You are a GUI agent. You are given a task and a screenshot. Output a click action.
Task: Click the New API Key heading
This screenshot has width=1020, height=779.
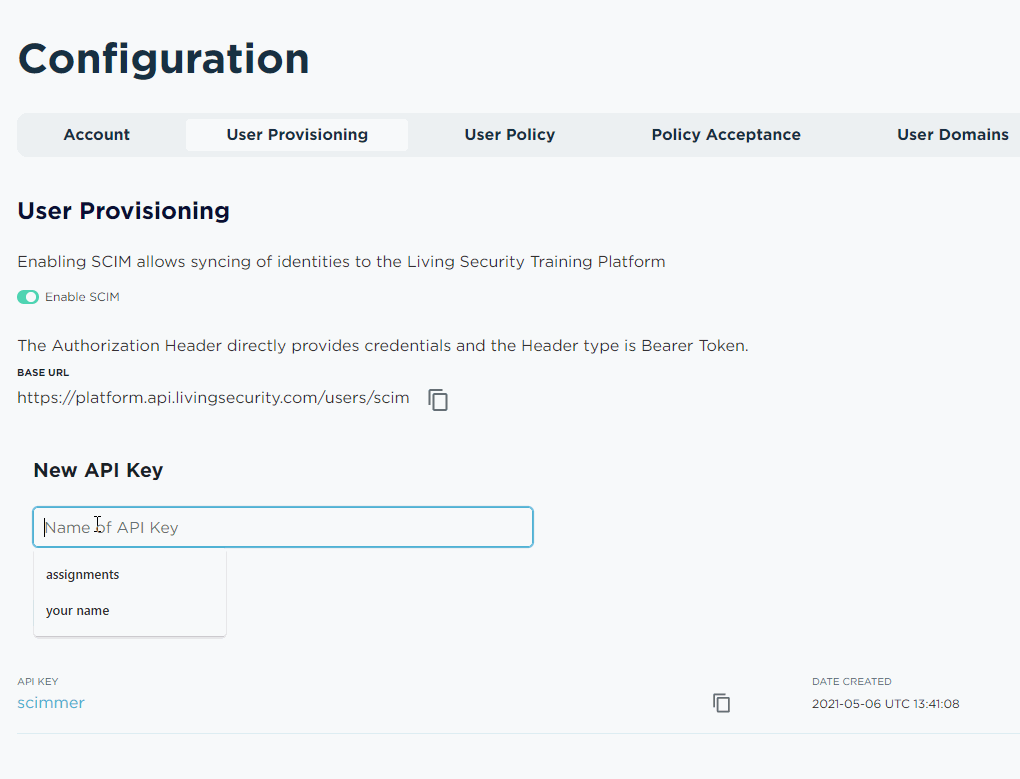coord(98,470)
